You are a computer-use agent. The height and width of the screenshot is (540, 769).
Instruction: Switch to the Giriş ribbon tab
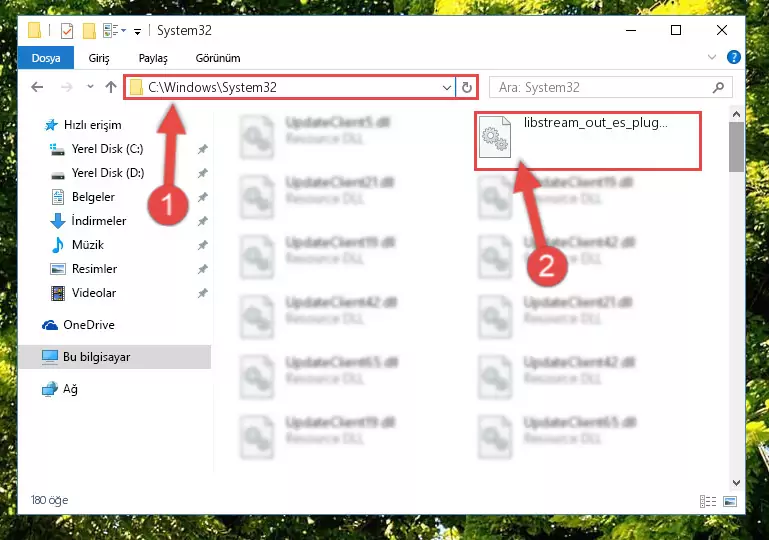tap(99, 58)
